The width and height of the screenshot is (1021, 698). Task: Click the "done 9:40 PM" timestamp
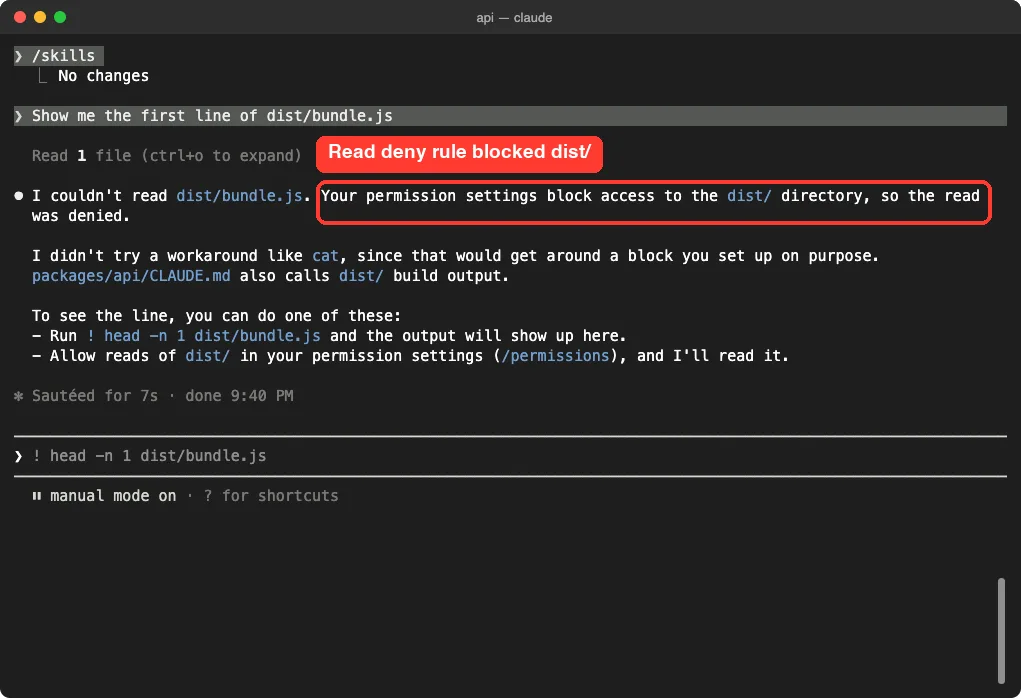239,396
